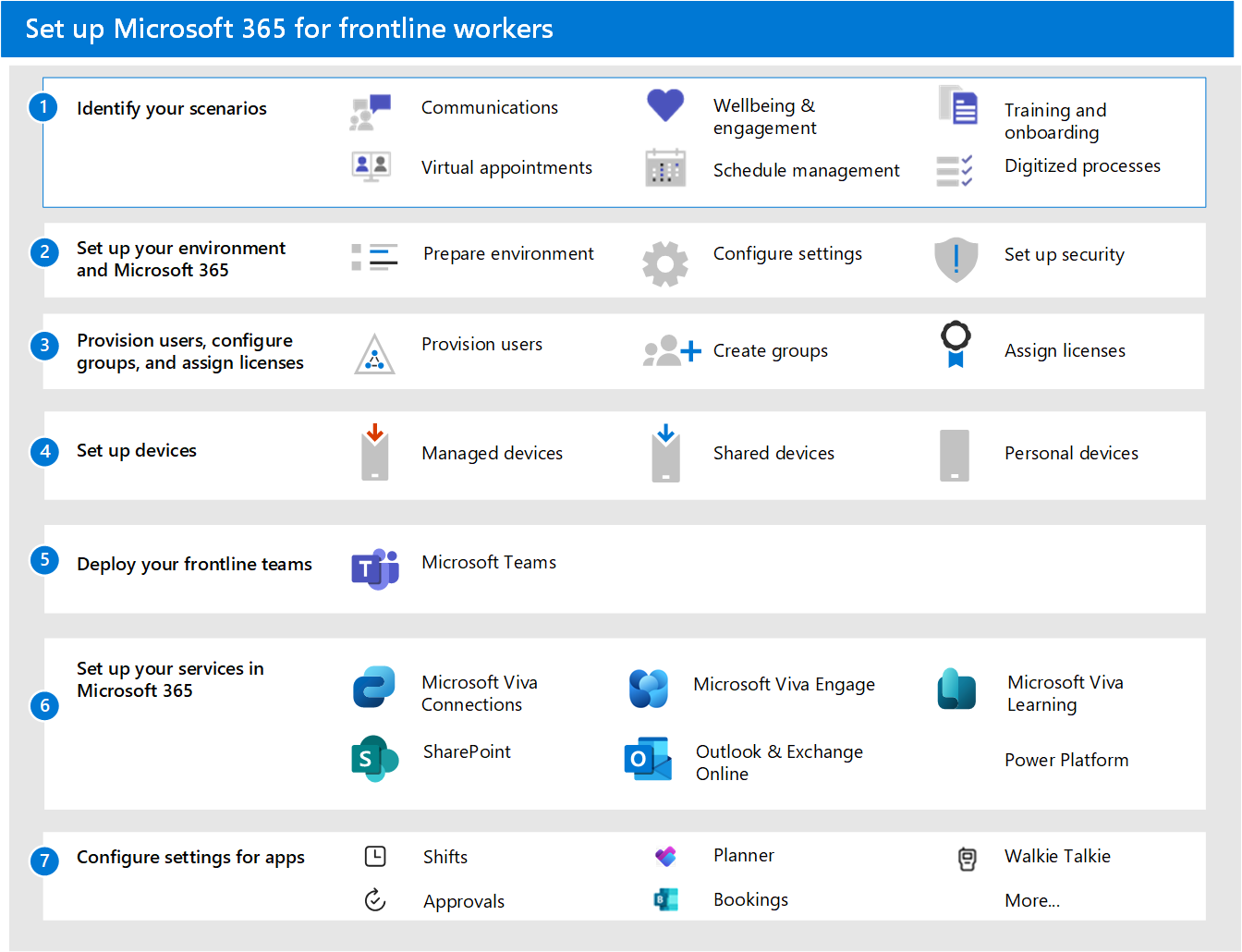Screen dimensions: 1242x952
Task: Open Microsoft Viva Learning label
Action: (1065, 693)
